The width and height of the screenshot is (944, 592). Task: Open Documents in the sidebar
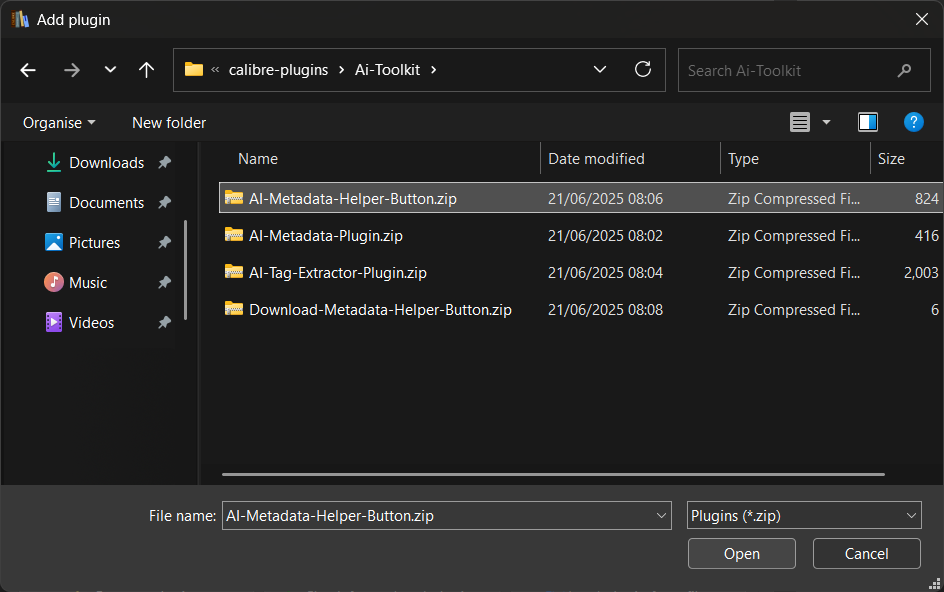(x=107, y=202)
